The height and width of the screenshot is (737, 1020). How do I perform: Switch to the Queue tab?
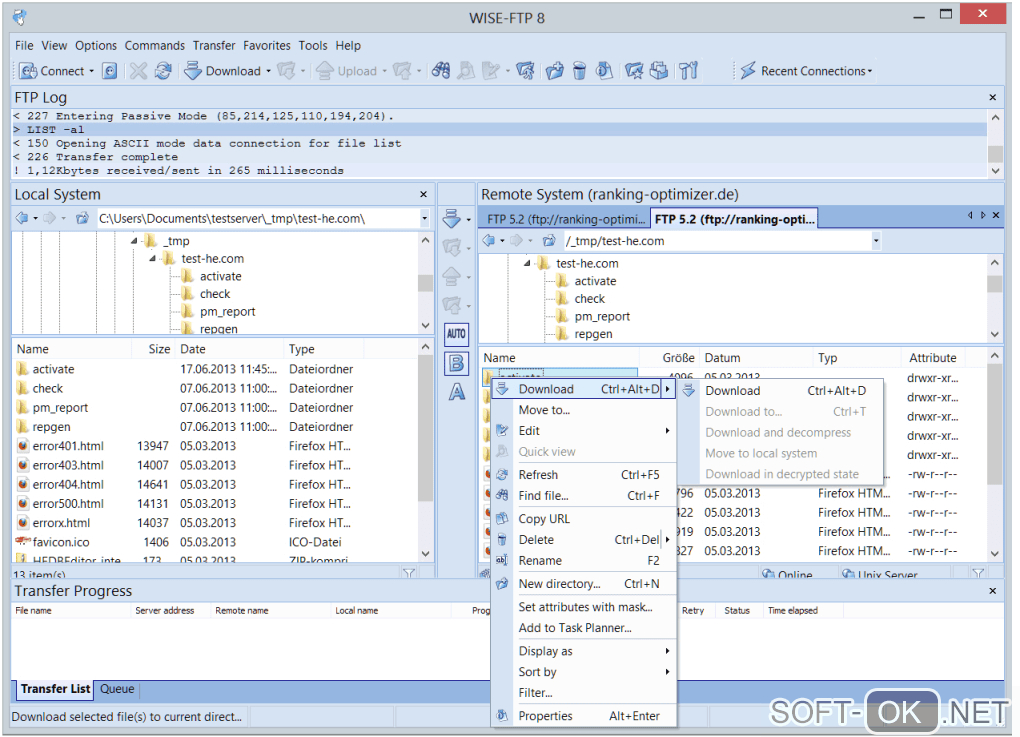[117, 689]
